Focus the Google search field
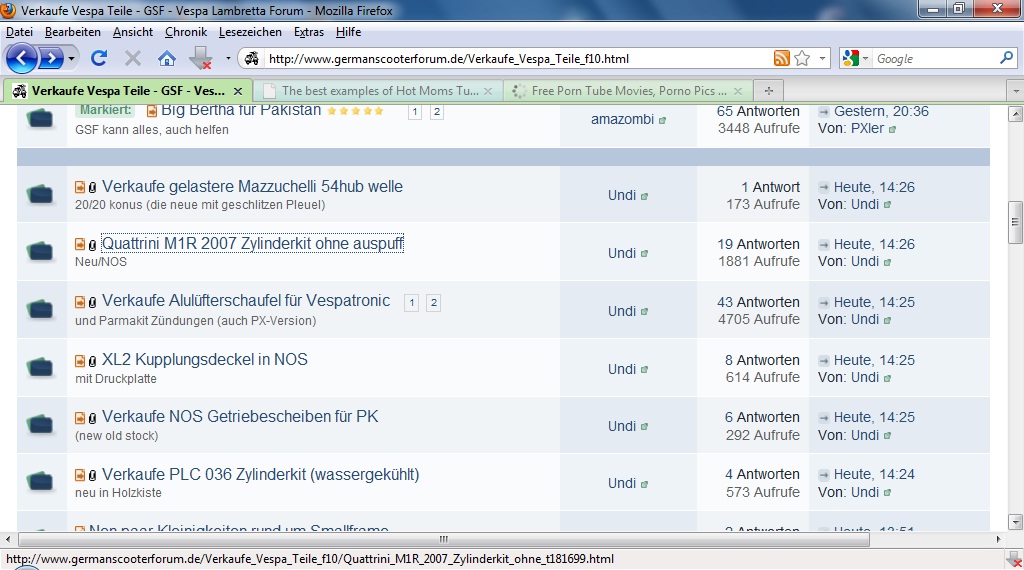The image size is (1024, 570). 935,59
